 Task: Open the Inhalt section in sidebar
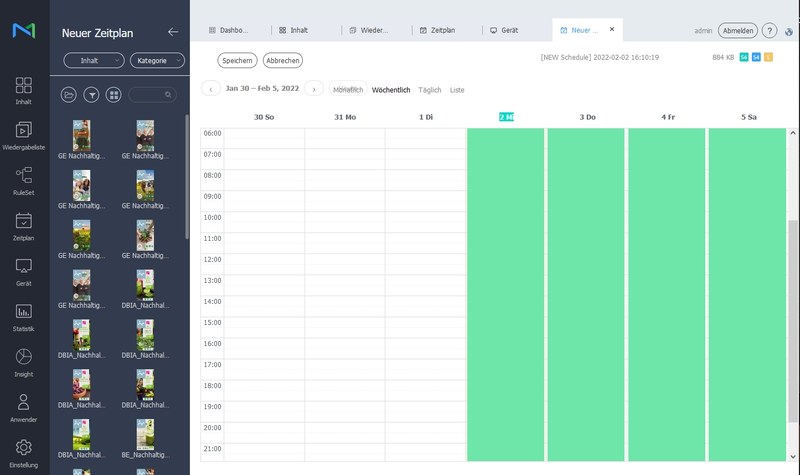[24, 90]
